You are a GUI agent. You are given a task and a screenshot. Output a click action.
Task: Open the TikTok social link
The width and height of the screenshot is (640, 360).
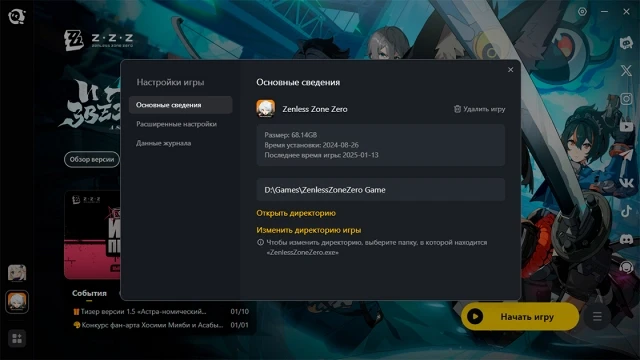point(626,211)
